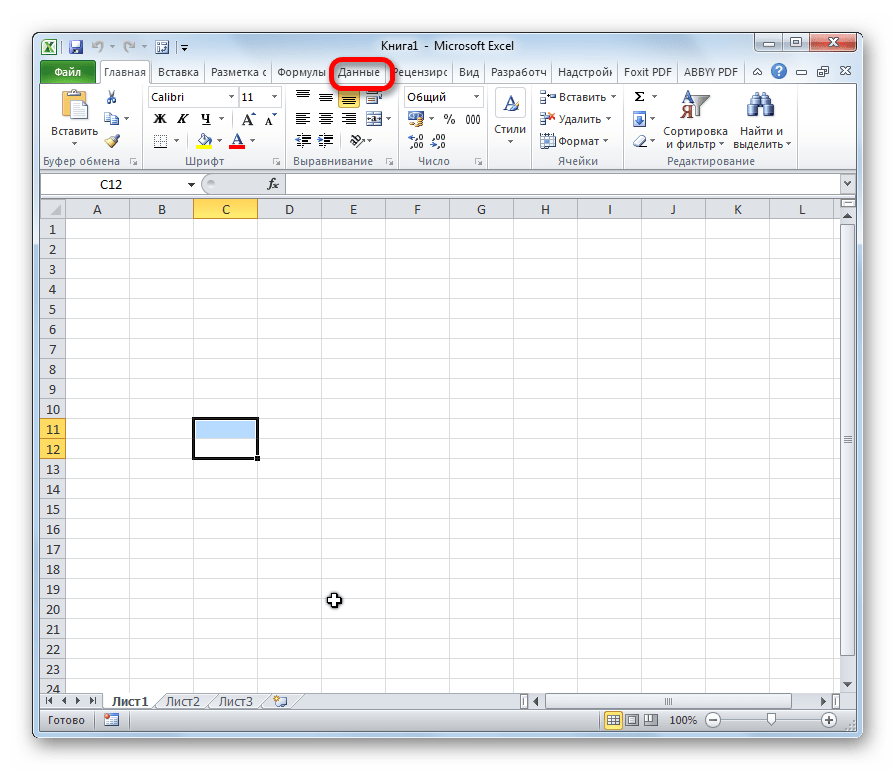The height and width of the screenshot is (771, 896).
Task: Open the Файл tab
Action: tap(68, 72)
